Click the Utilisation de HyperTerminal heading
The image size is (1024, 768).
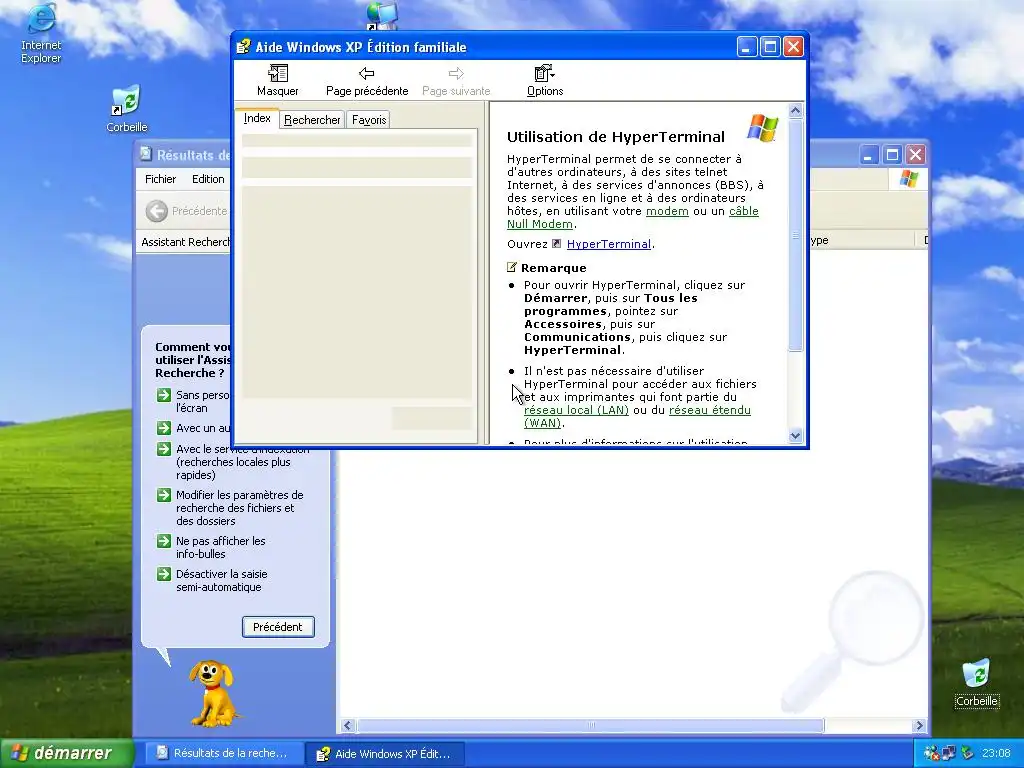(x=616, y=136)
